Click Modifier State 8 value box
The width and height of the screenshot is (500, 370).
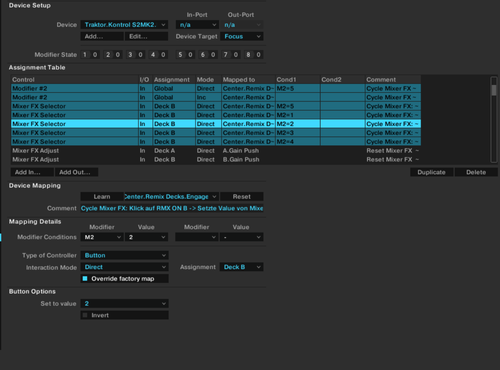(x=258, y=55)
